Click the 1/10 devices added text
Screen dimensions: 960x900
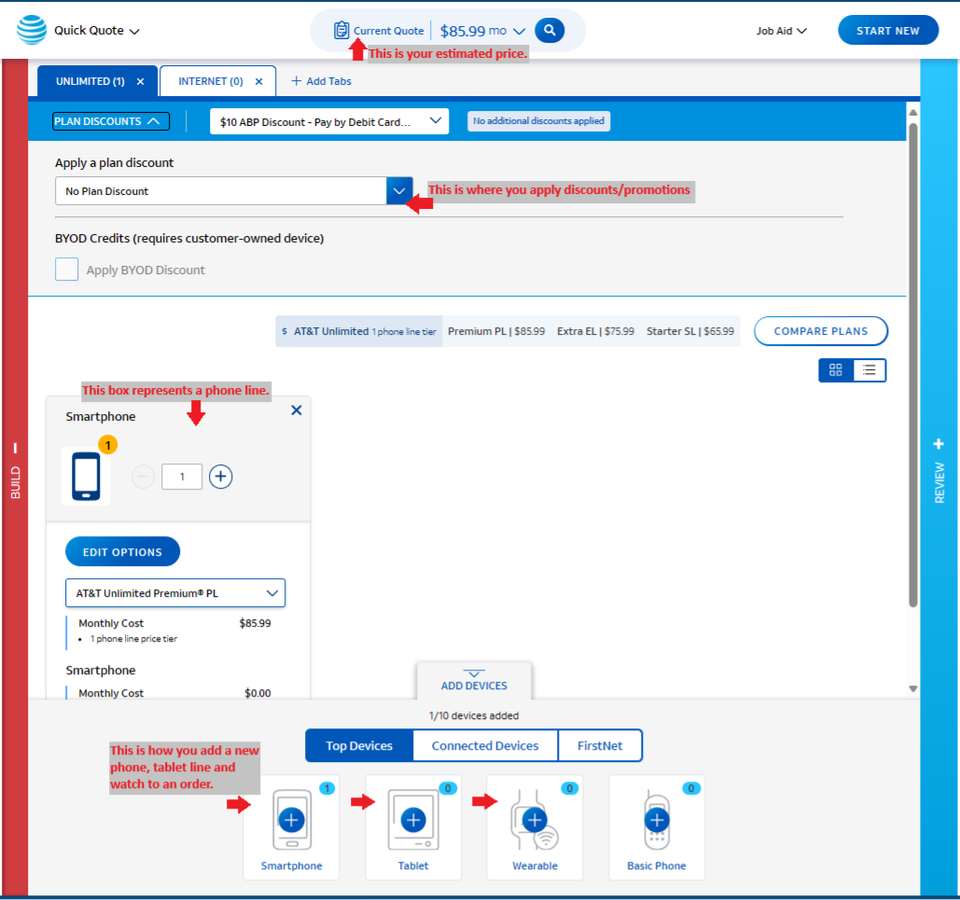click(x=474, y=715)
